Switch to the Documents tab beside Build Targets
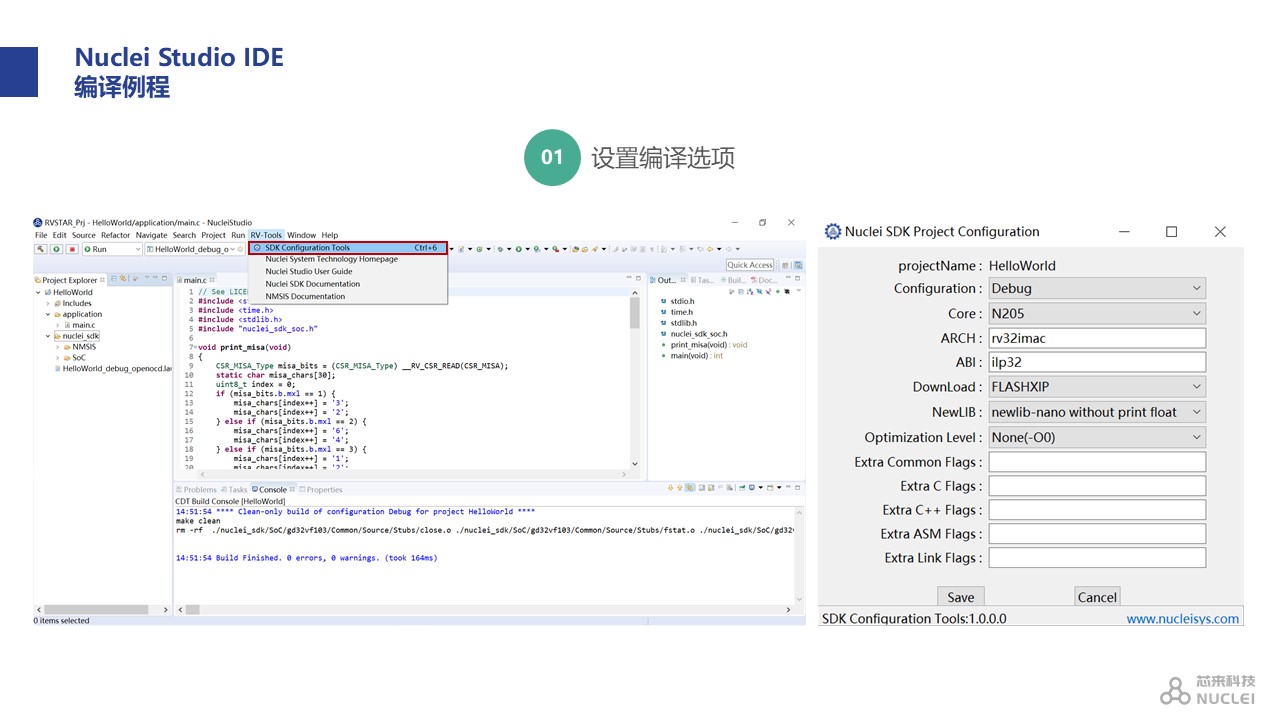The width and height of the screenshot is (1280, 720). 765,280
